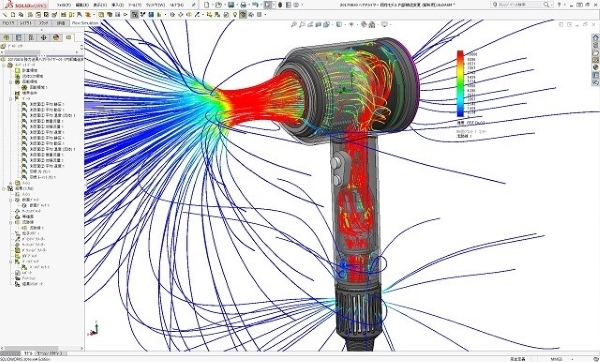Click the Print icon in top toolbar
Screen dimensions: 600x362
tap(243, 5)
